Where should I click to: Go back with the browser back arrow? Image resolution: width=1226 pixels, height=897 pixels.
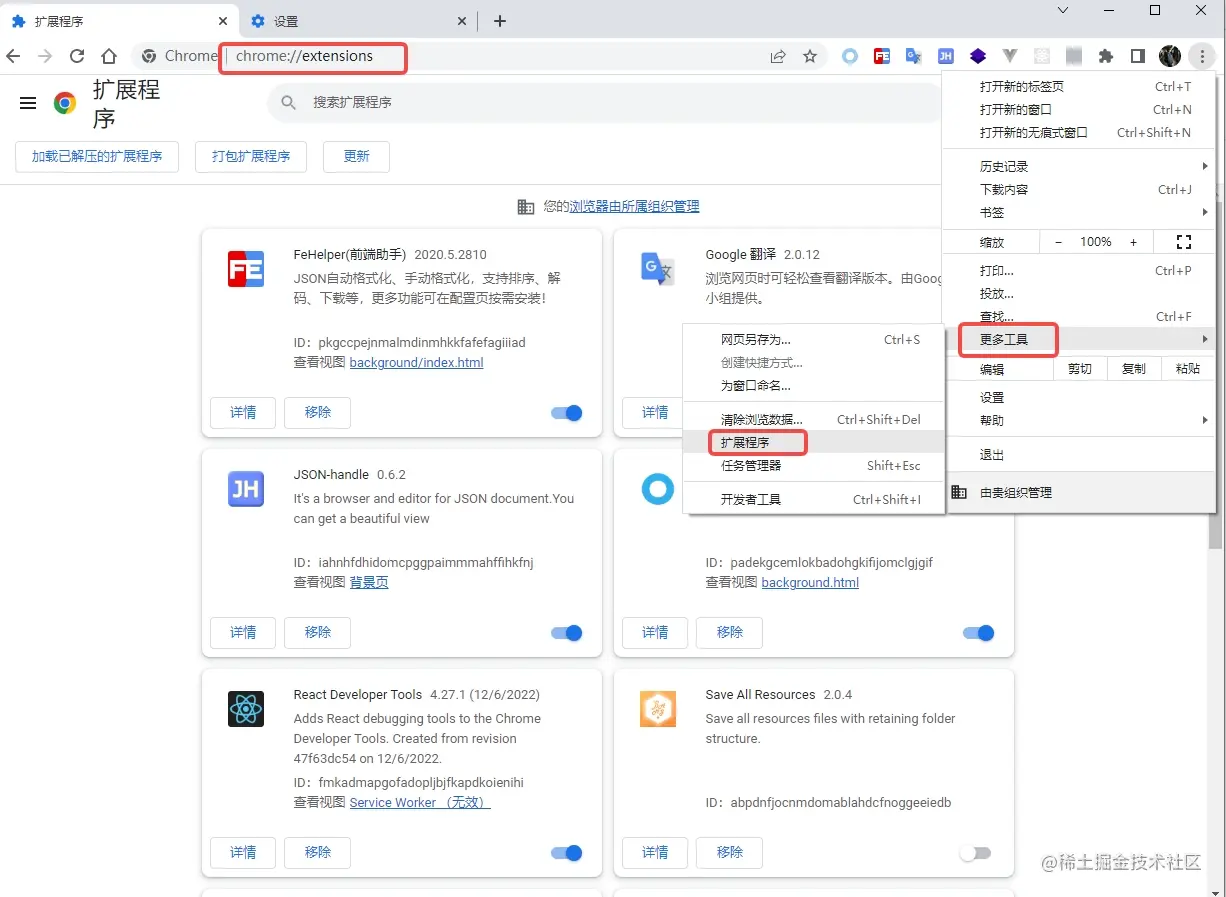coord(13,56)
